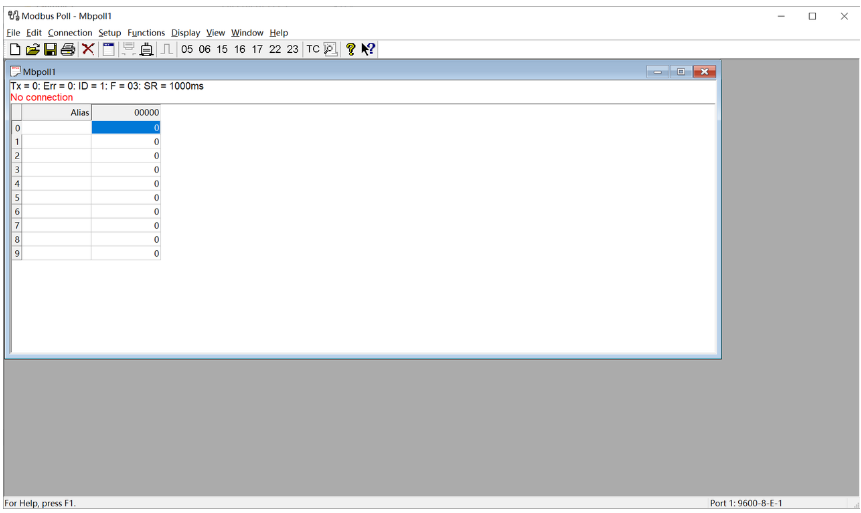Click the yellow question mark About icon
861x513 pixels.
click(x=350, y=49)
